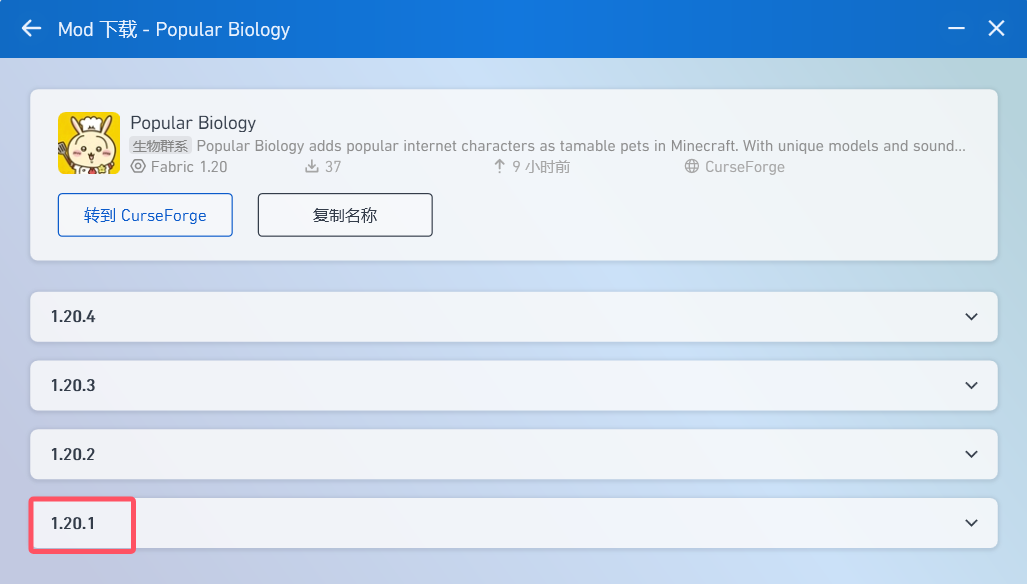The height and width of the screenshot is (584, 1027).
Task: Click the globe icon beside CurseForge source
Action: pos(692,166)
